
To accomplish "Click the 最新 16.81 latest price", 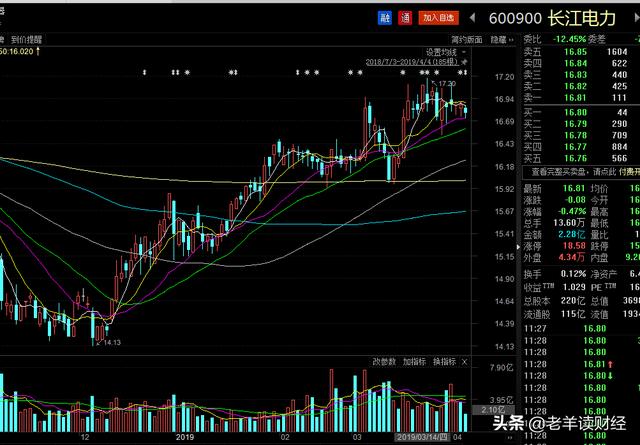I will pos(575,188).
